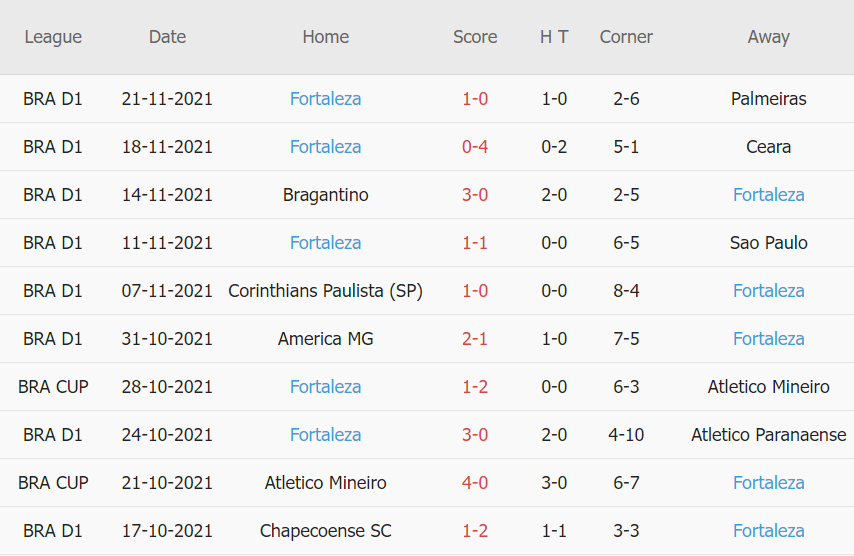Open Chapecoense SC team link
The width and height of the screenshot is (854, 556).
tap(325, 531)
